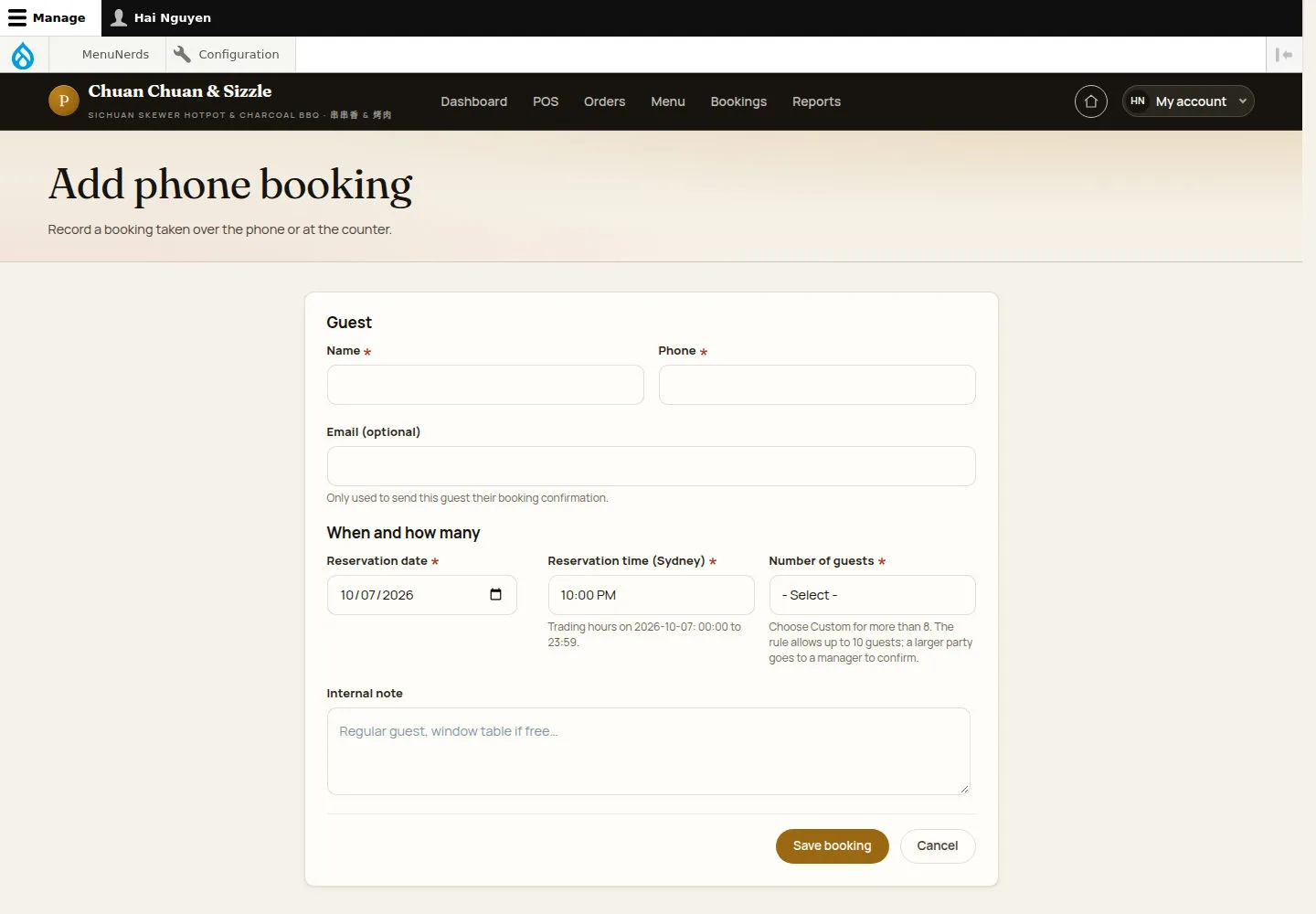Viewport: 1316px width, 914px height.
Task: View the Reports page
Action: click(816, 101)
